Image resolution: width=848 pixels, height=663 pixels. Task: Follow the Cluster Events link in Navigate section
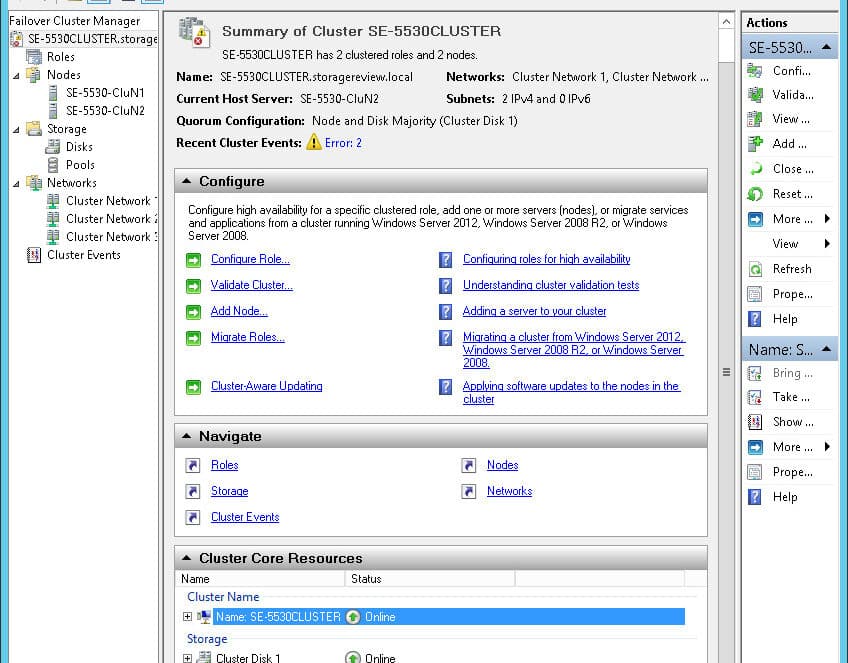point(245,517)
